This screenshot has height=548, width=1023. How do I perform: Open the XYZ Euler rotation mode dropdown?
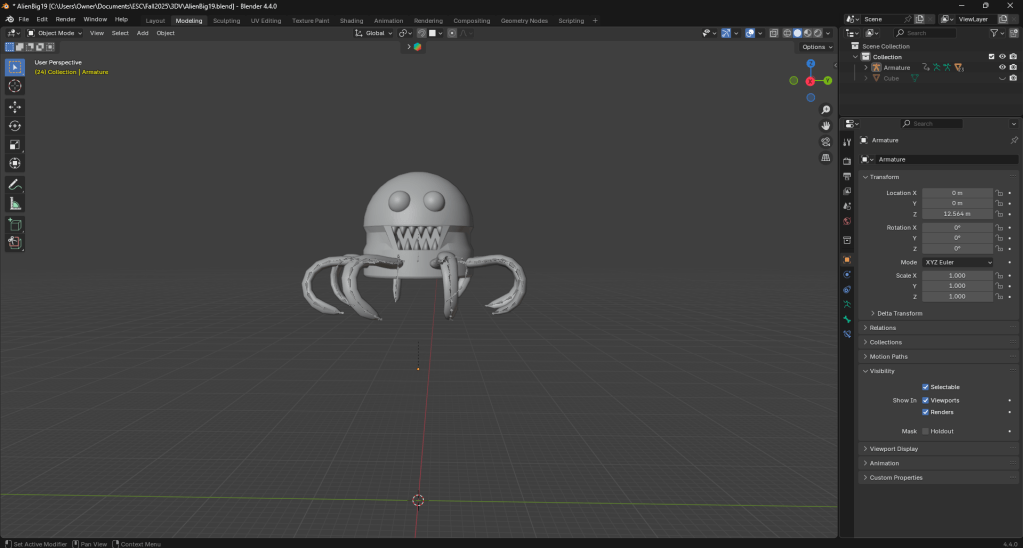[958, 262]
